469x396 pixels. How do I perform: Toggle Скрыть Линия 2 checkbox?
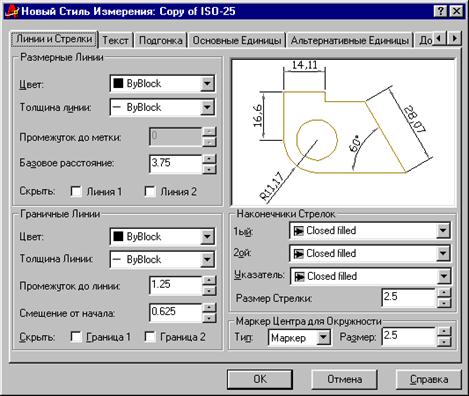[x=150, y=192]
